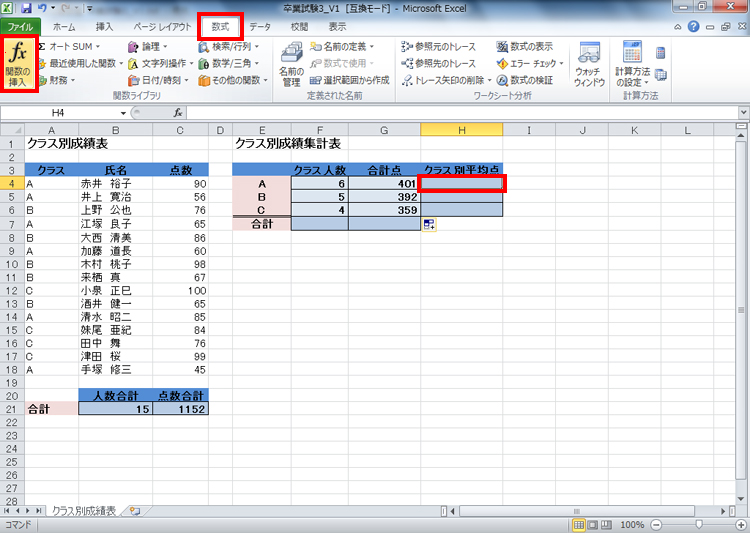
Task: Open the オート SUM button
Action: 69,46
